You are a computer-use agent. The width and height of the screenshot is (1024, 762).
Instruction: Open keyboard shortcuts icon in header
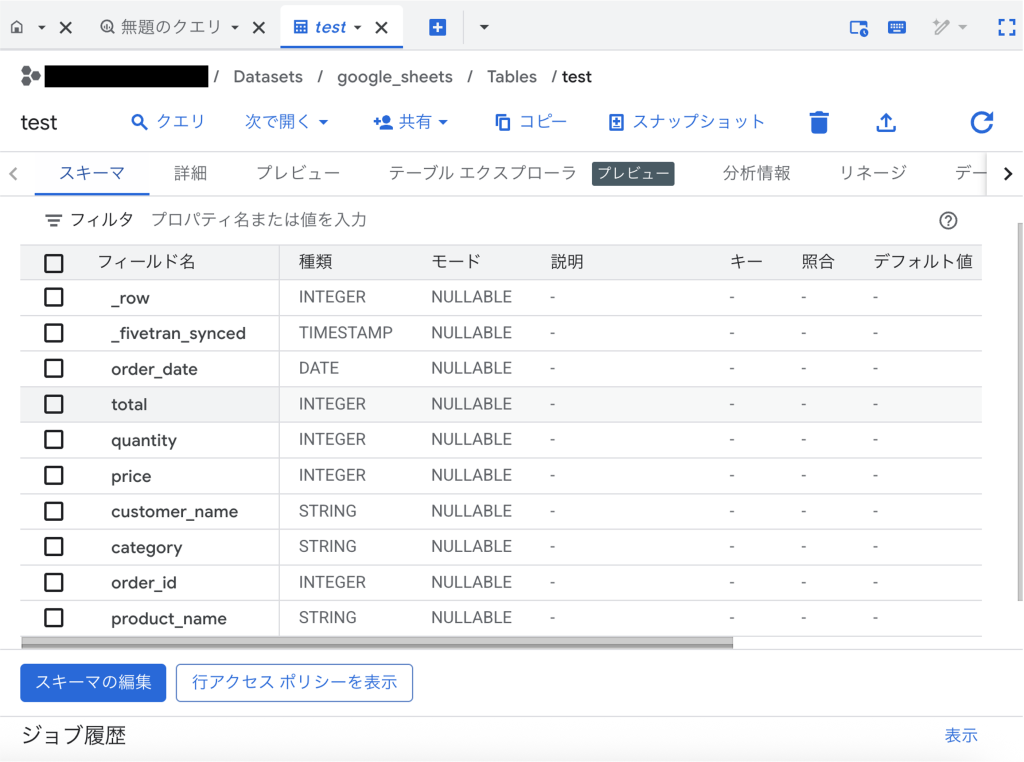point(896,27)
